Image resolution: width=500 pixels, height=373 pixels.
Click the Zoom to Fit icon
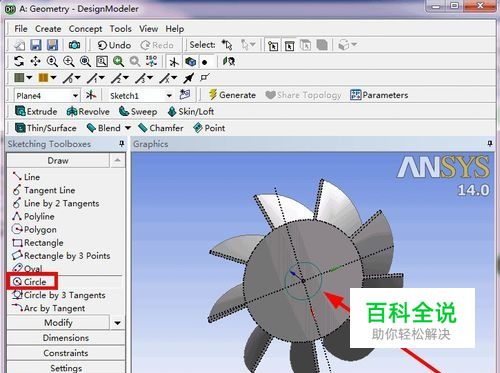click(x=85, y=61)
